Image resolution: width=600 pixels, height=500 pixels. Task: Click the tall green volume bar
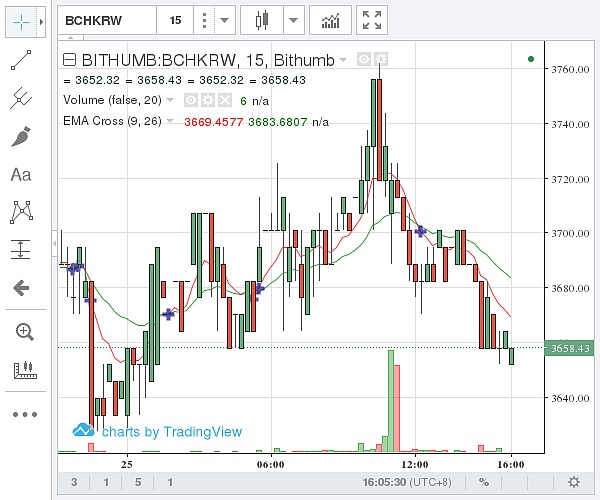coord(391,401)
